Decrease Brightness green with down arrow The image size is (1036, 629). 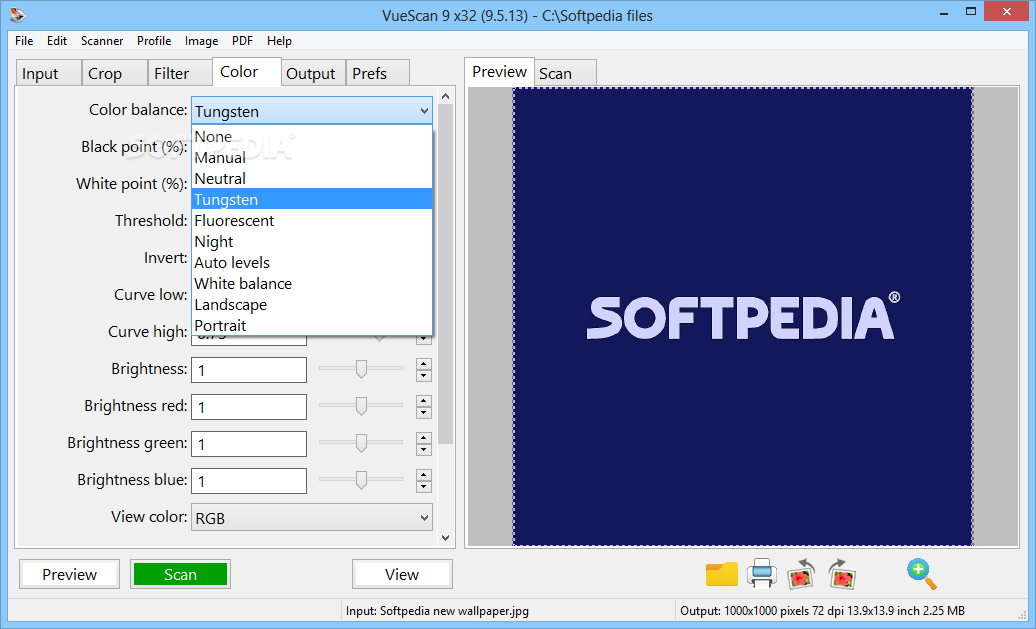[424, 450]
